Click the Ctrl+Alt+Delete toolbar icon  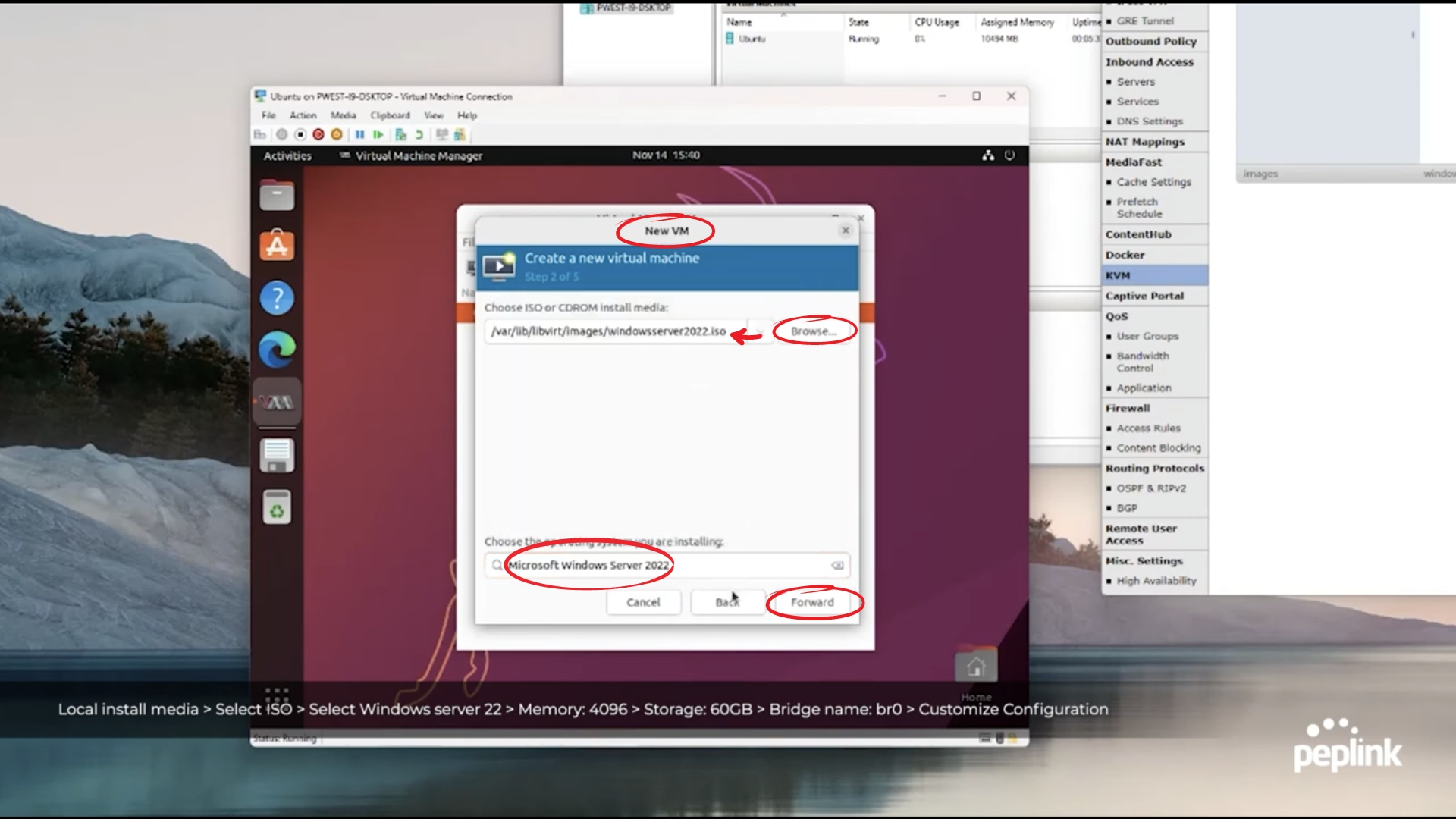click(260, 135)
